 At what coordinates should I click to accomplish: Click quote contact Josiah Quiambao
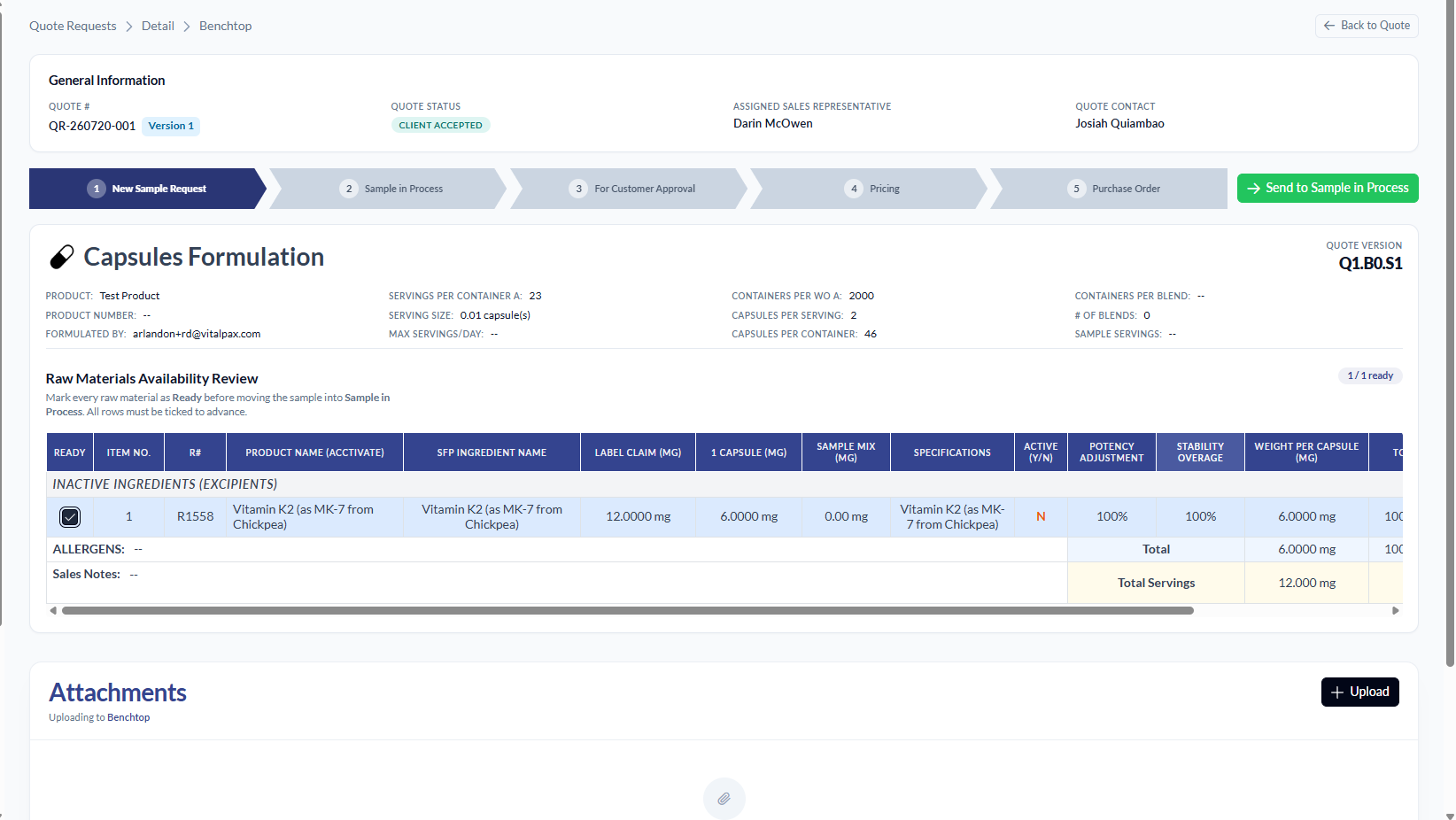(x=1119, y=123)
